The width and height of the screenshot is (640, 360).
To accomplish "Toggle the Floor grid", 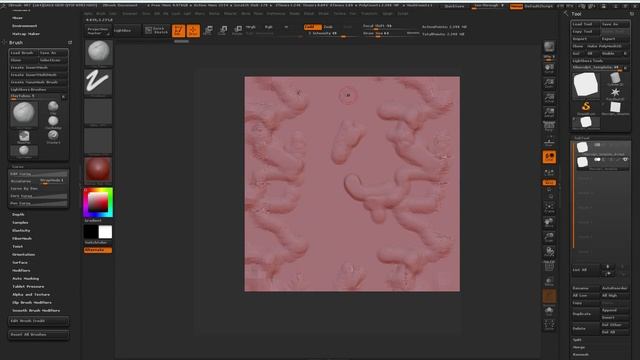I will (549, 142).
